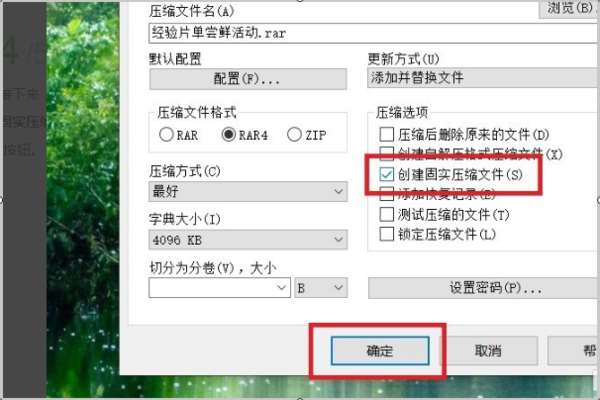Confirm with the 确定 button
Viewport: 600px width, 400px height.
pyautogui.click(x=380, y=351)
